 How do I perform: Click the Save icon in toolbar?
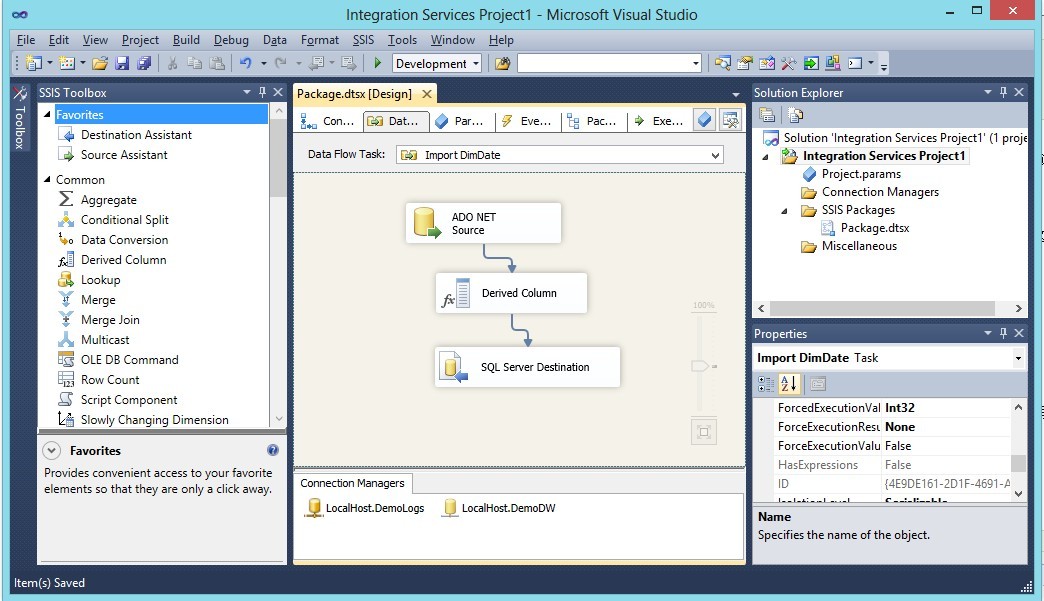(x=122, y=63)
